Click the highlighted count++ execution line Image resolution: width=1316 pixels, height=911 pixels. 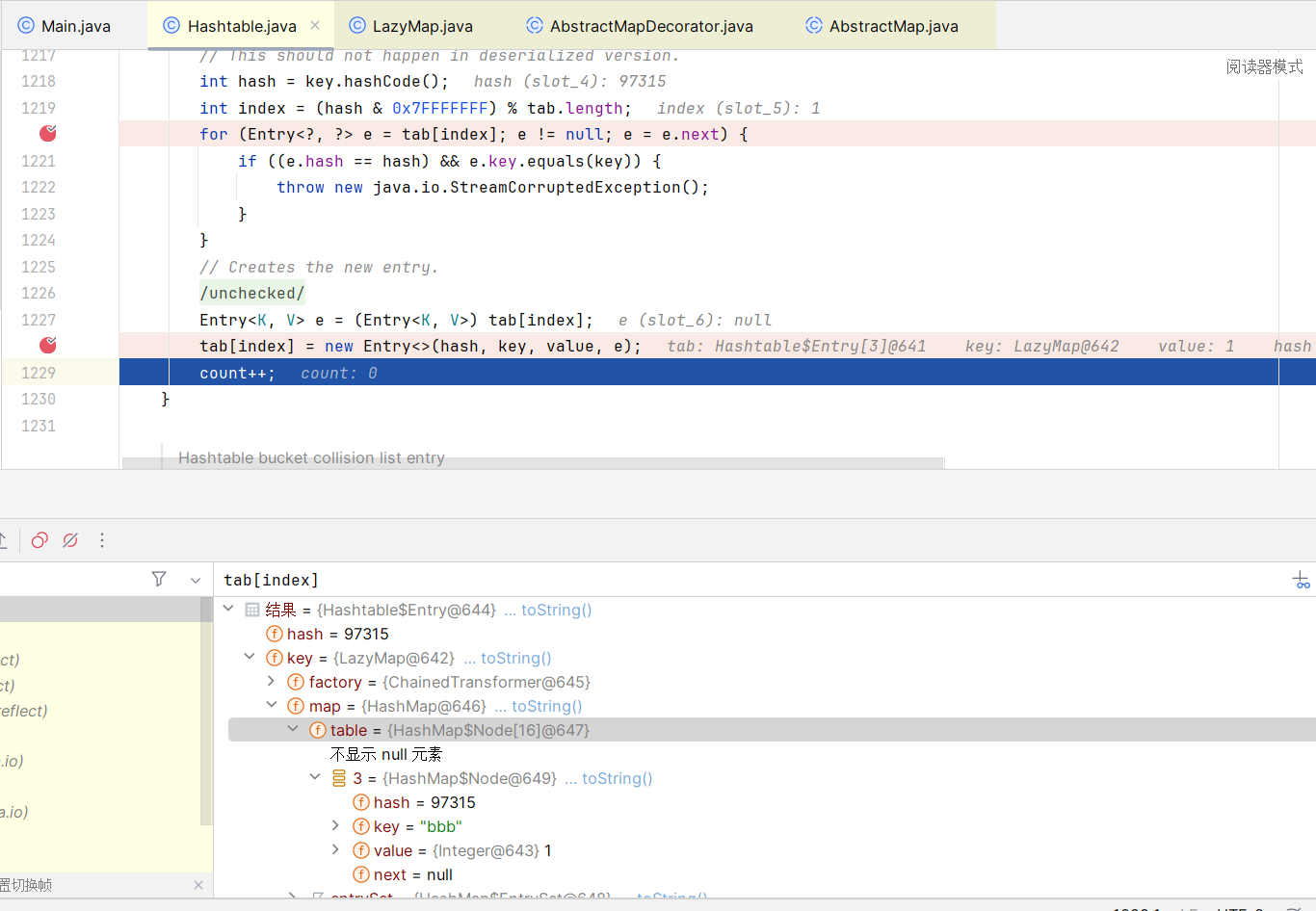(x=718, y=373)
